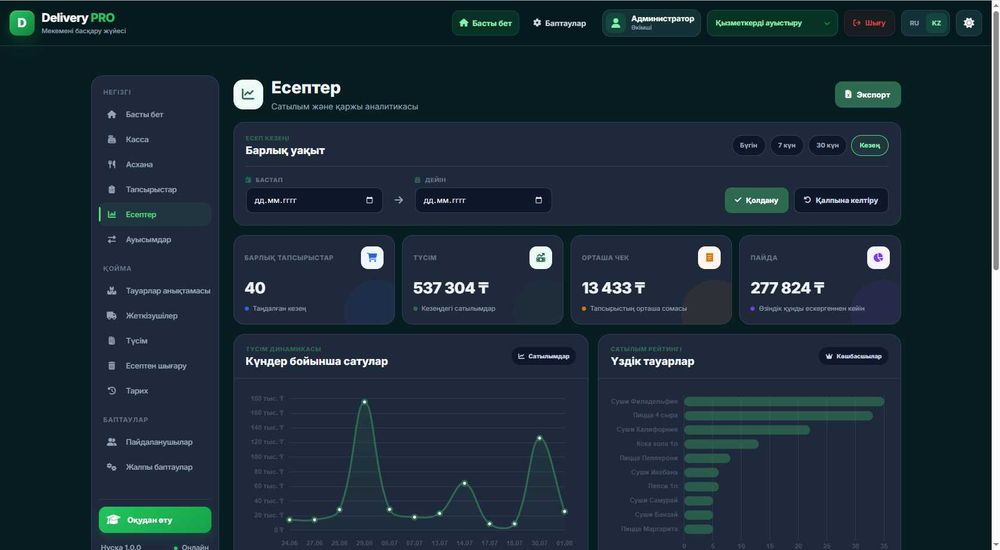Click the peak point on the sales chart

(364, 402)
